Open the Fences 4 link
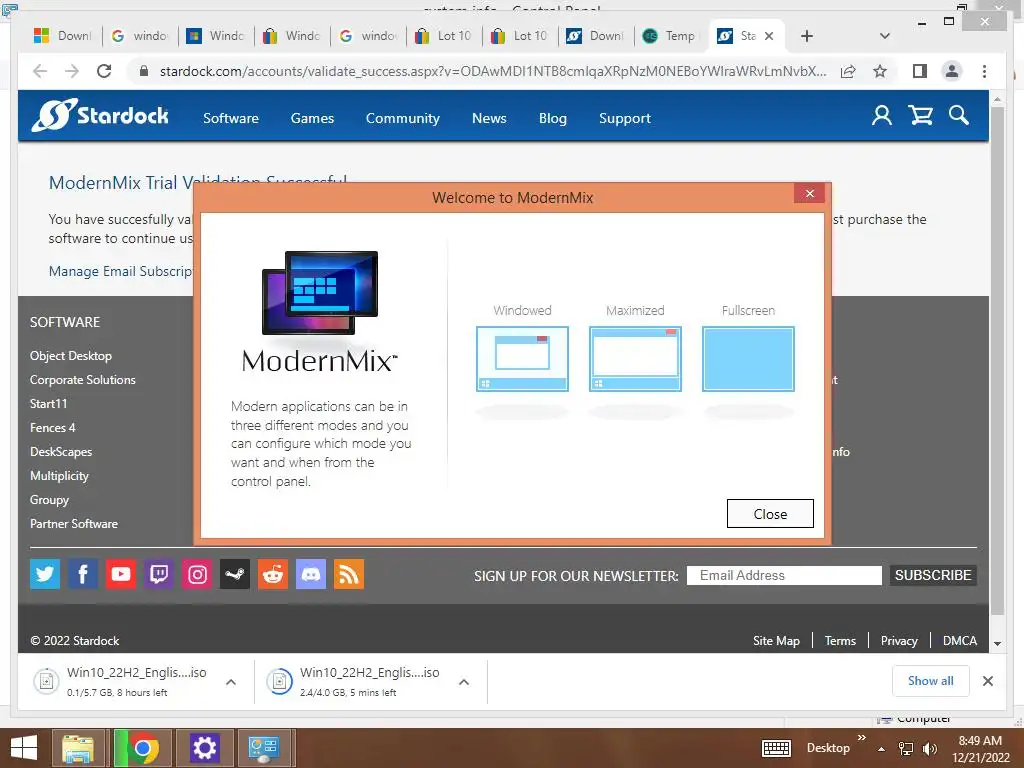This screenshot has height=768, width=1024. pos(52,428)
